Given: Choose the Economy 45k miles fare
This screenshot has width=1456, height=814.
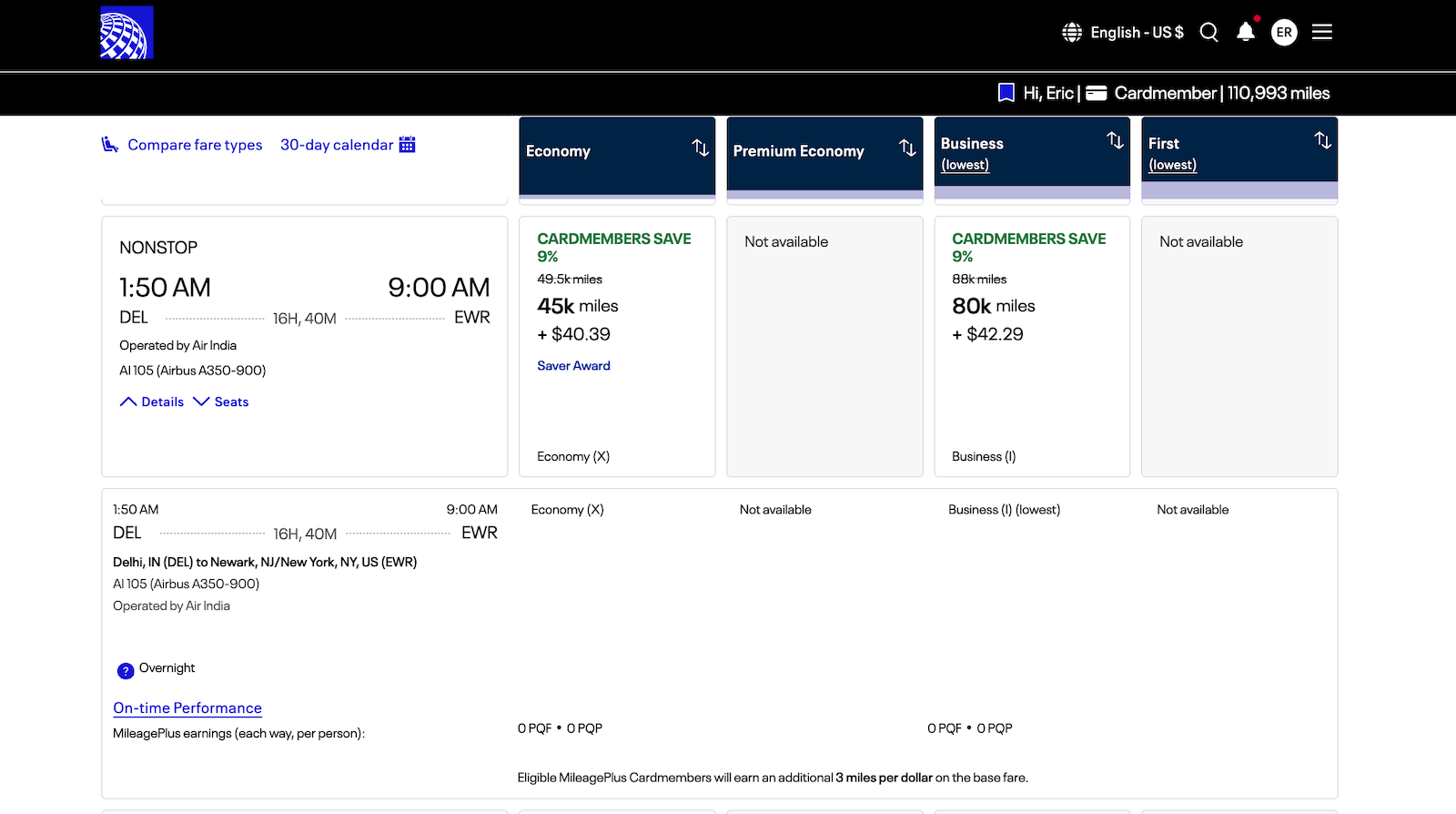Looking at the screenshot, I should pos(617,347).
